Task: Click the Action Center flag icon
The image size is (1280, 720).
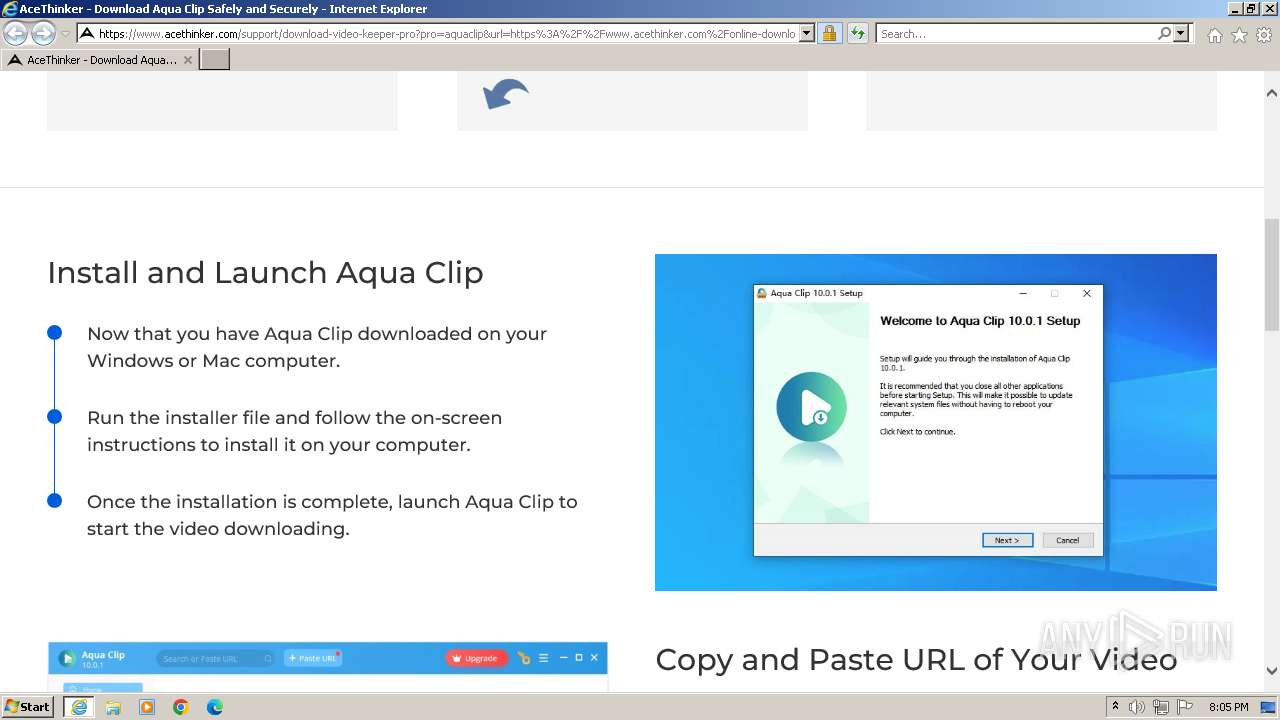Action: [1185, 707]
